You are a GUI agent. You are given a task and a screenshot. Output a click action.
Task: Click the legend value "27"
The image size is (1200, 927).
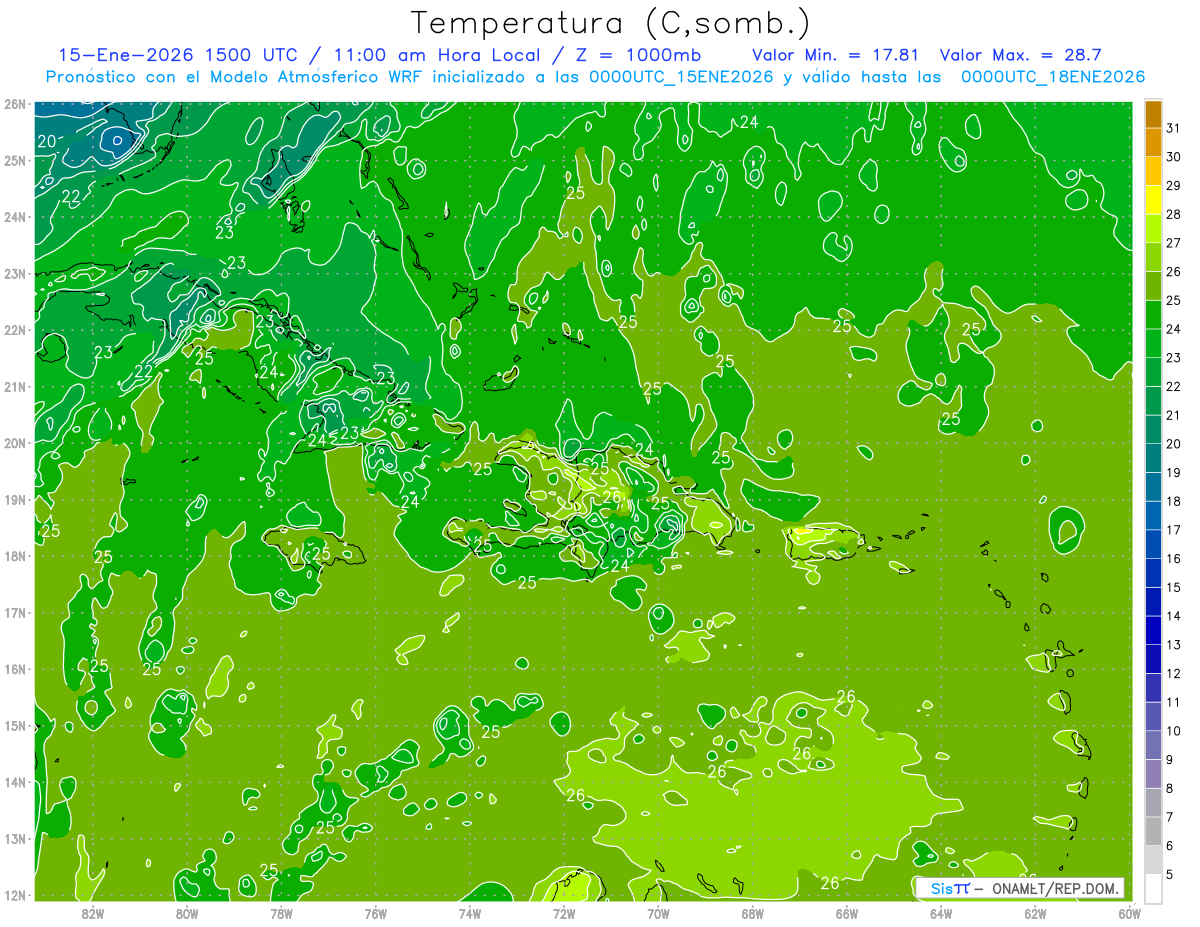tap(1173, 243)
